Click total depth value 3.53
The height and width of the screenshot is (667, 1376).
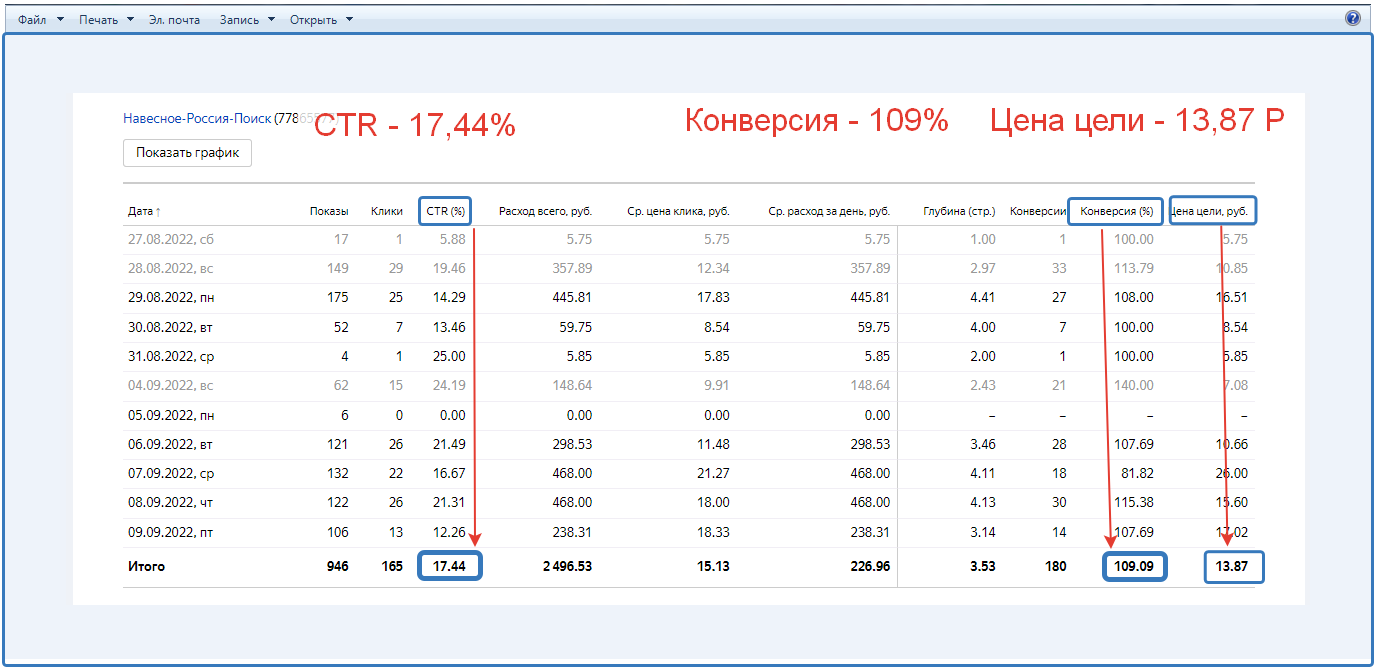(x=983, y=566)
